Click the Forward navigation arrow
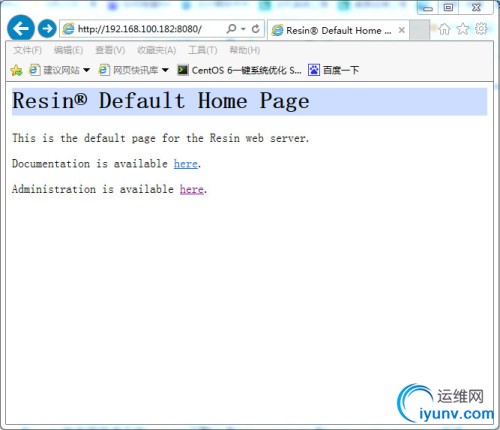The width and height of the screenshot is (500, 430). point(47,29)
